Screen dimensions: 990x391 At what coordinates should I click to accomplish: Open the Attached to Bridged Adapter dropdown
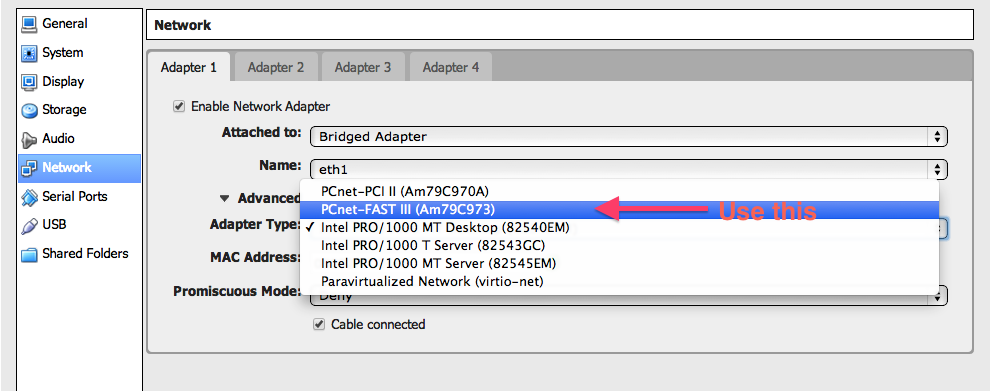[x=629, y=136]
